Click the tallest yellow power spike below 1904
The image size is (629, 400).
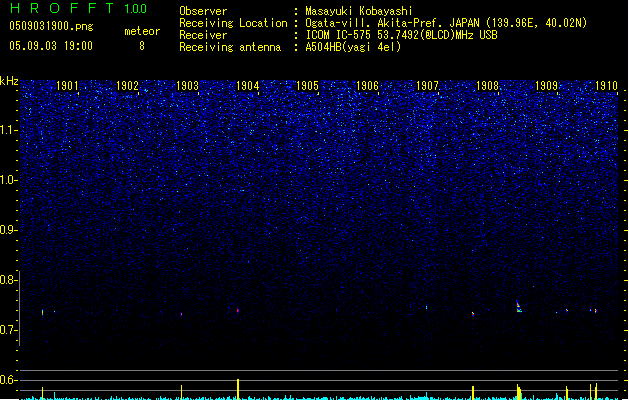click(x=238, y=389)
